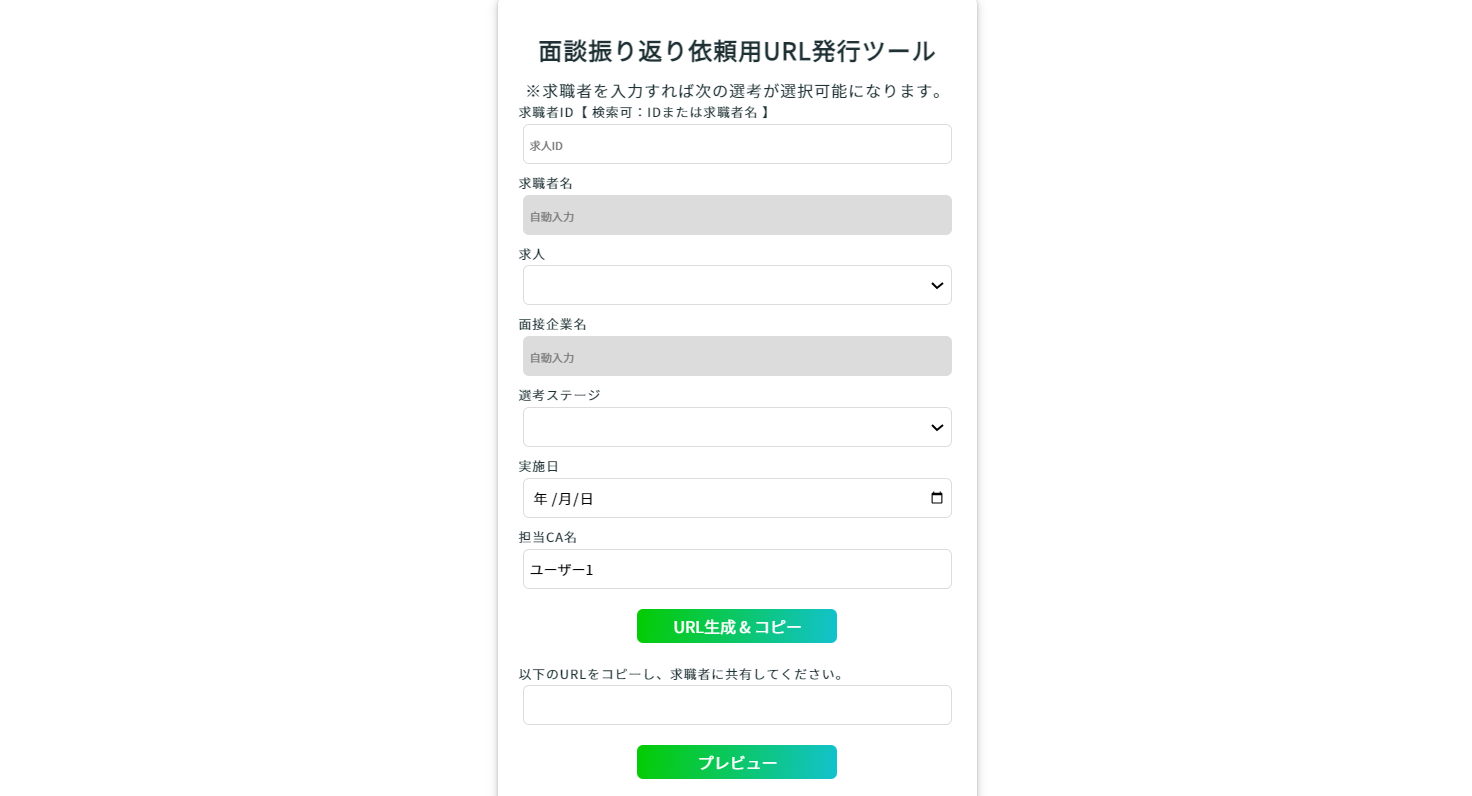Open the calendar picker icon in 実施日
This screenshot has height=796, width=1472.
pyautogui.click(x=937, y=498)
